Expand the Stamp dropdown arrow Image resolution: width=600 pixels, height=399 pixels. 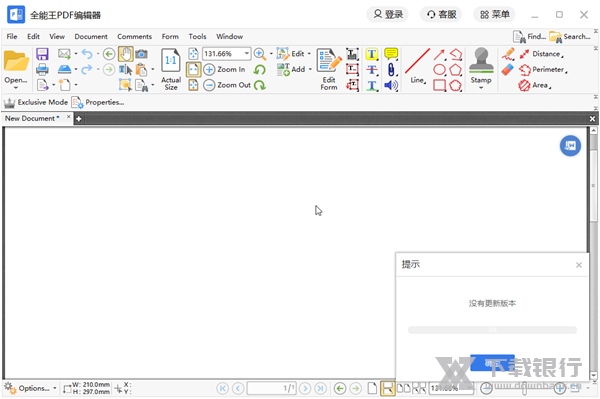[481, 88]
